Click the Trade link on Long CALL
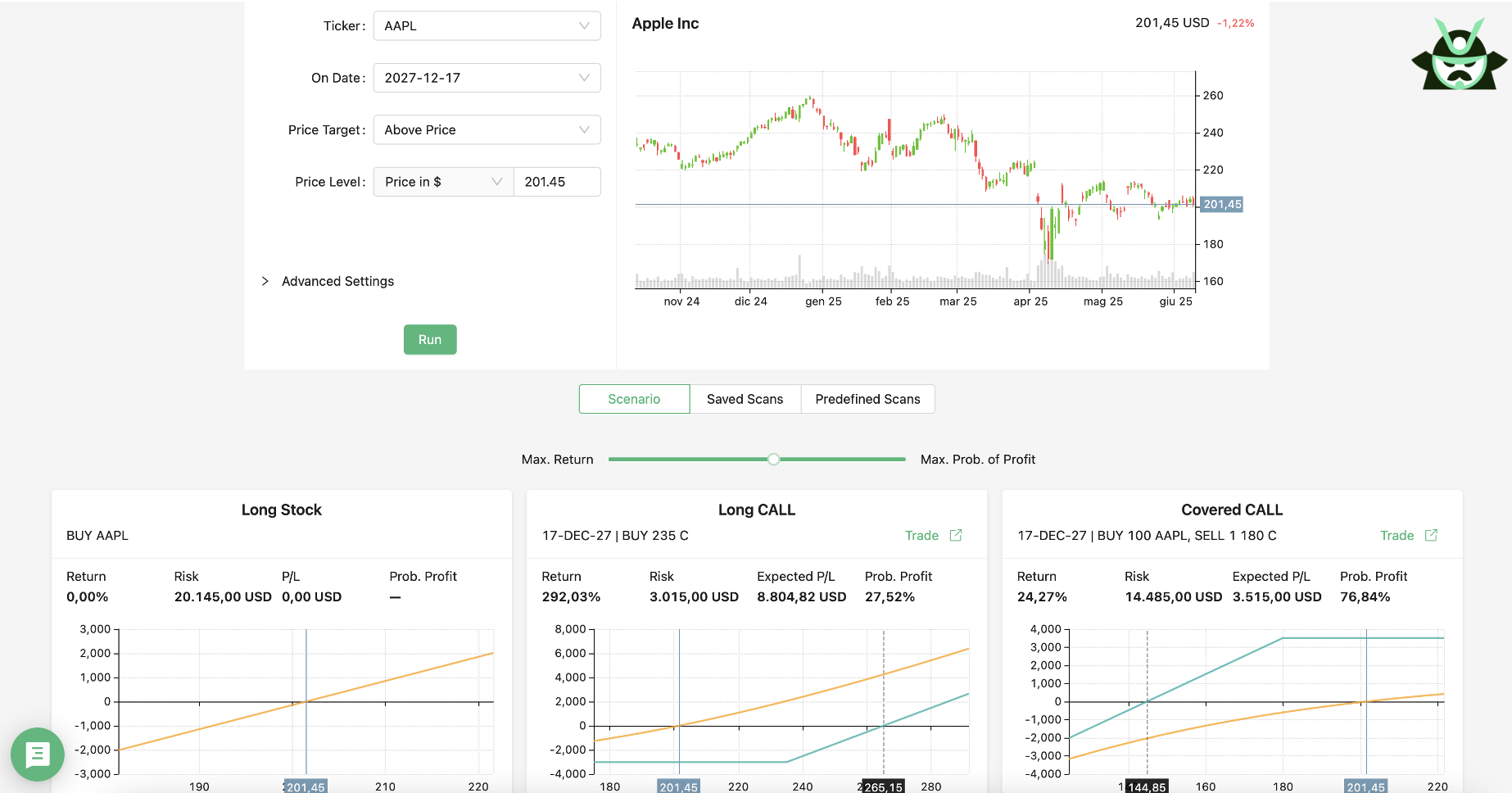 point(921,535)
